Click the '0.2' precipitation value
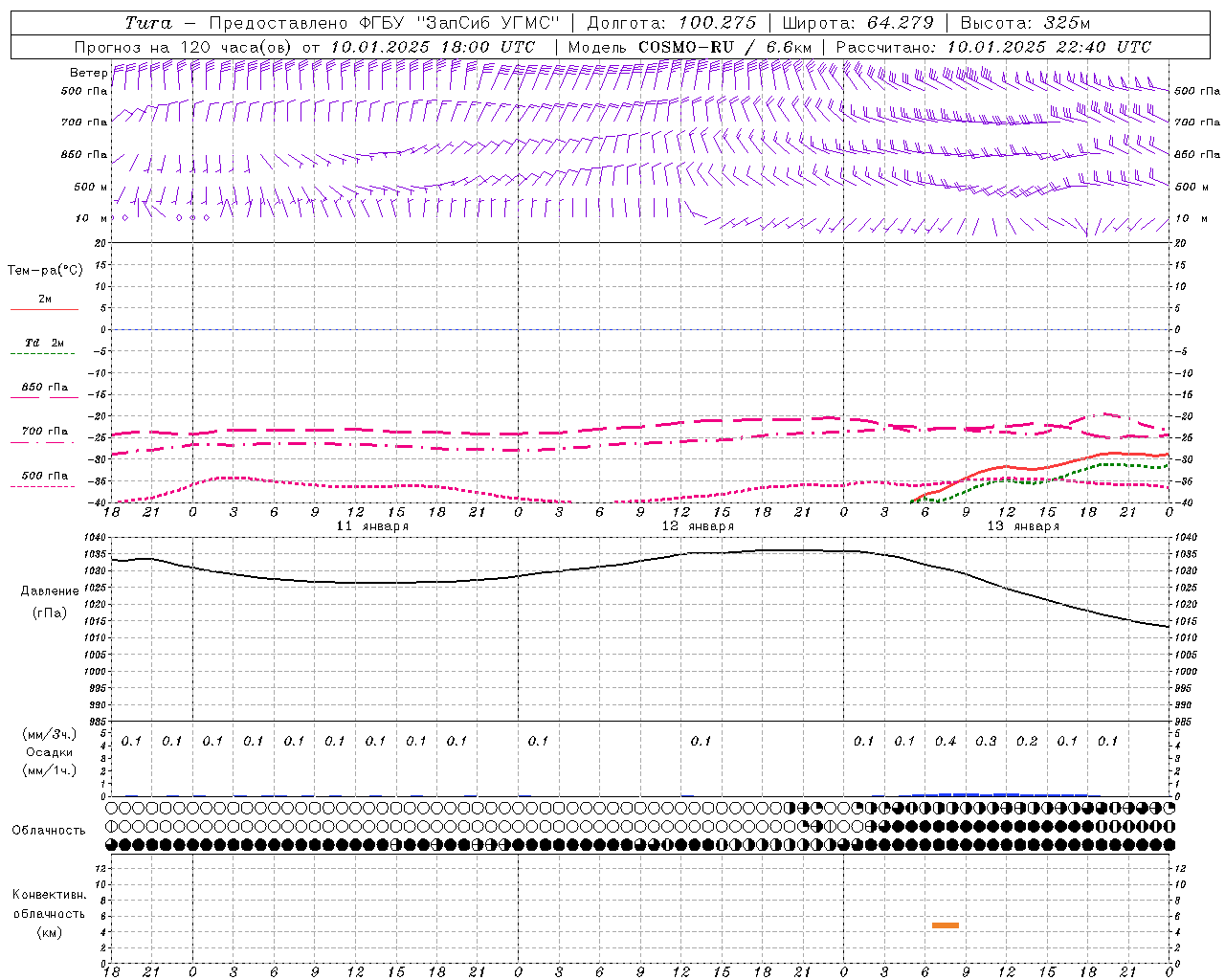This screenshot has width=1225, height=980. tap(1027, 741)
